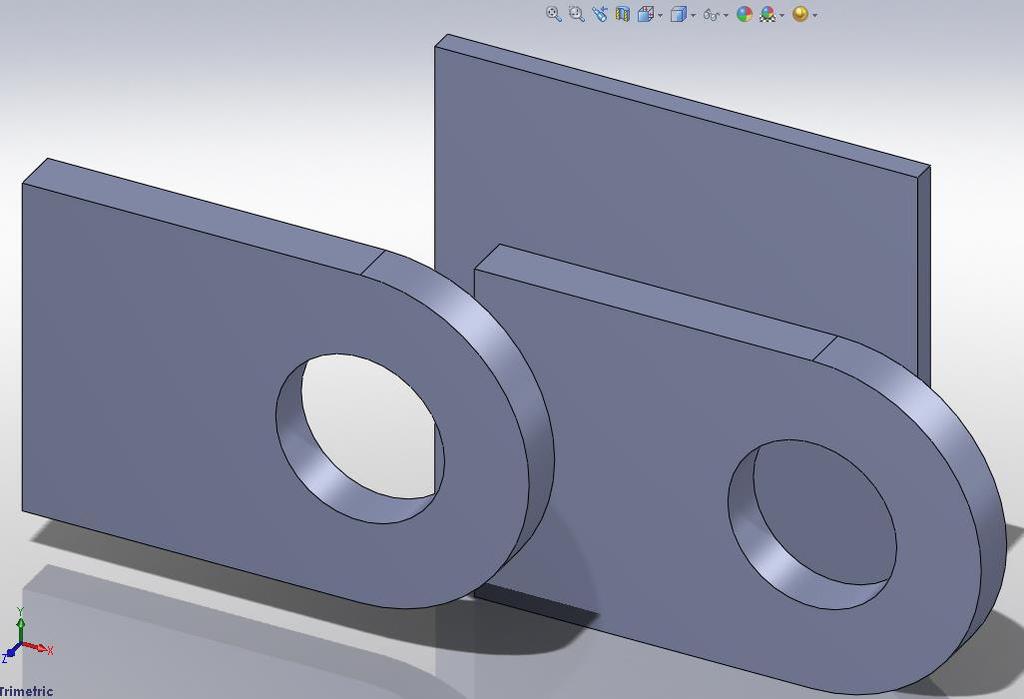This screenshot has height=699, width=1024.
Task: Click the View Settings gold sphere icon
Action: [x=800, y=14]
